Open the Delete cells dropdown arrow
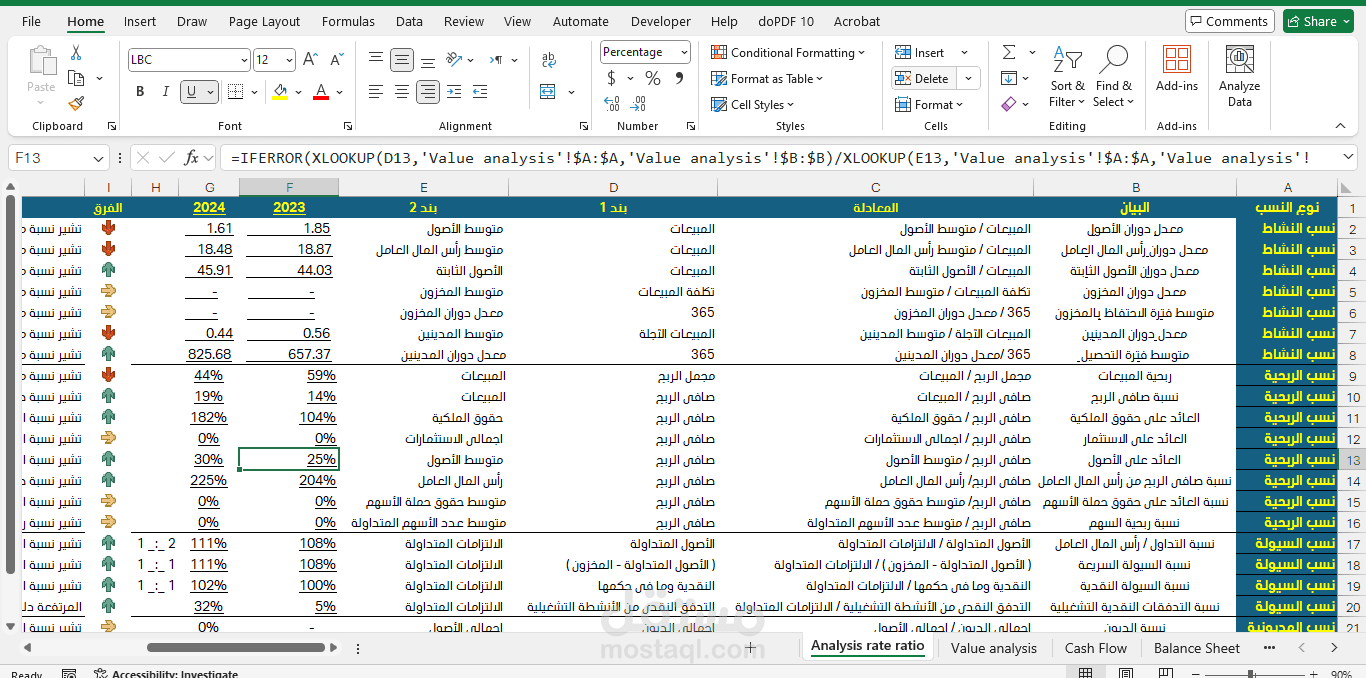 tap(968, 78)
